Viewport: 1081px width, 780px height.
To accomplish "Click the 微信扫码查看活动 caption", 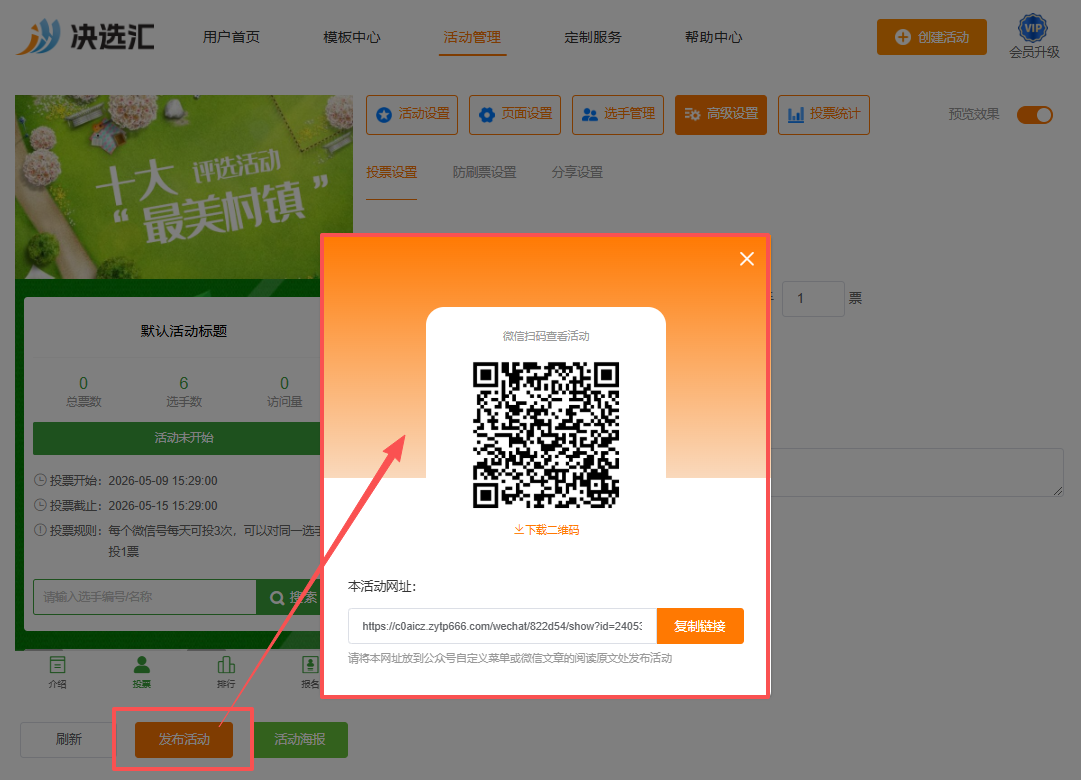I will (x=546, y=336).
